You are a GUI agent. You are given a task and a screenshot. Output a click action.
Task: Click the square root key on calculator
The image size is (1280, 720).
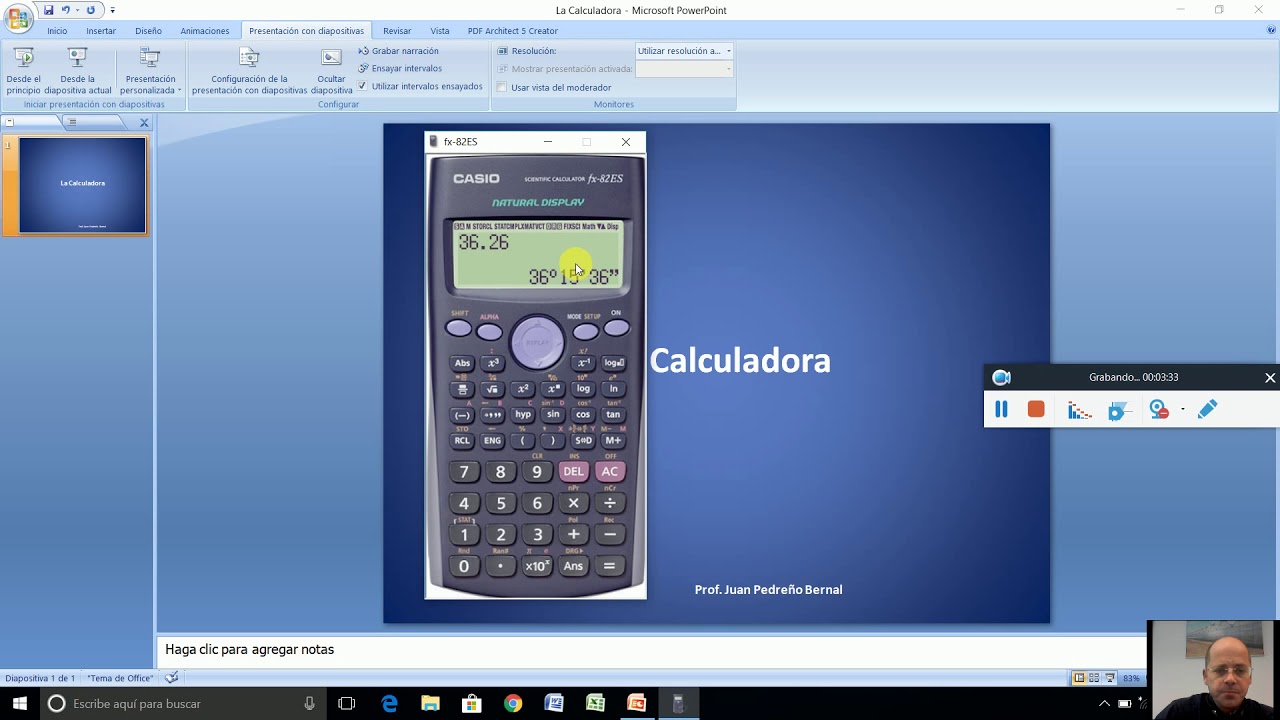(x=492, y=389)
